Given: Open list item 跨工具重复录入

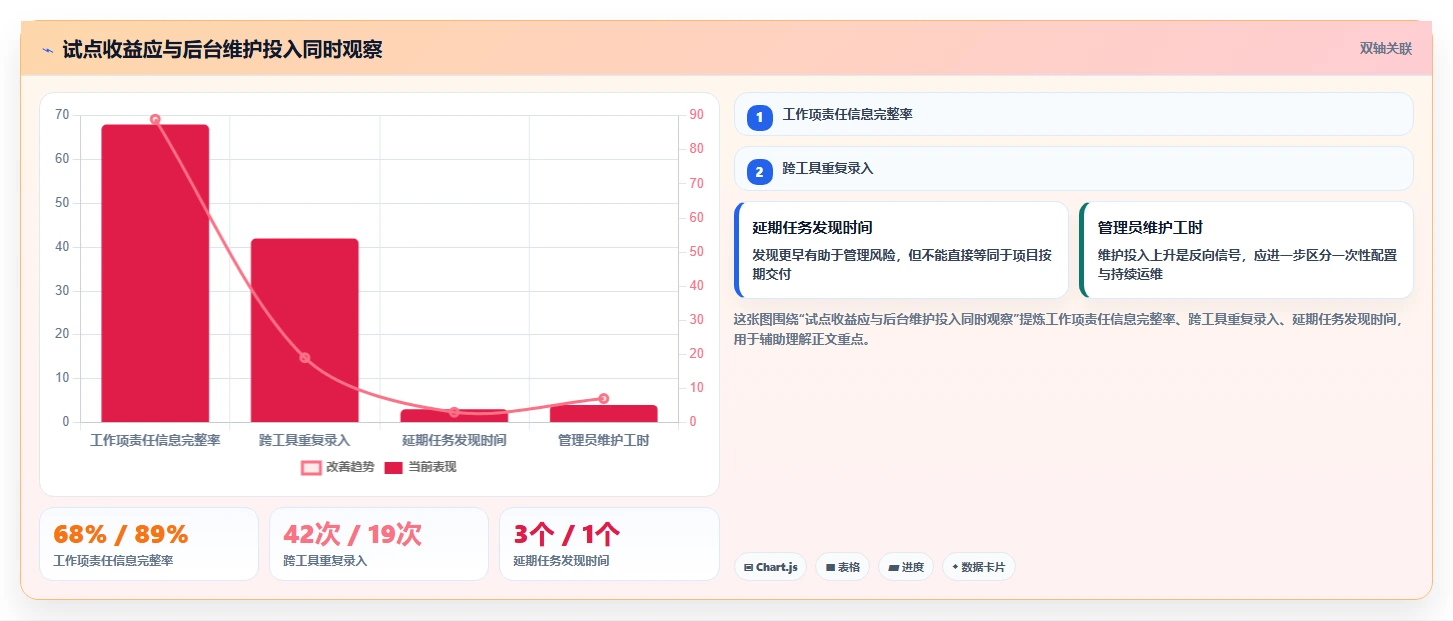Looking at the screenshot, I should pyautogui.click(x=1073, y=169).
